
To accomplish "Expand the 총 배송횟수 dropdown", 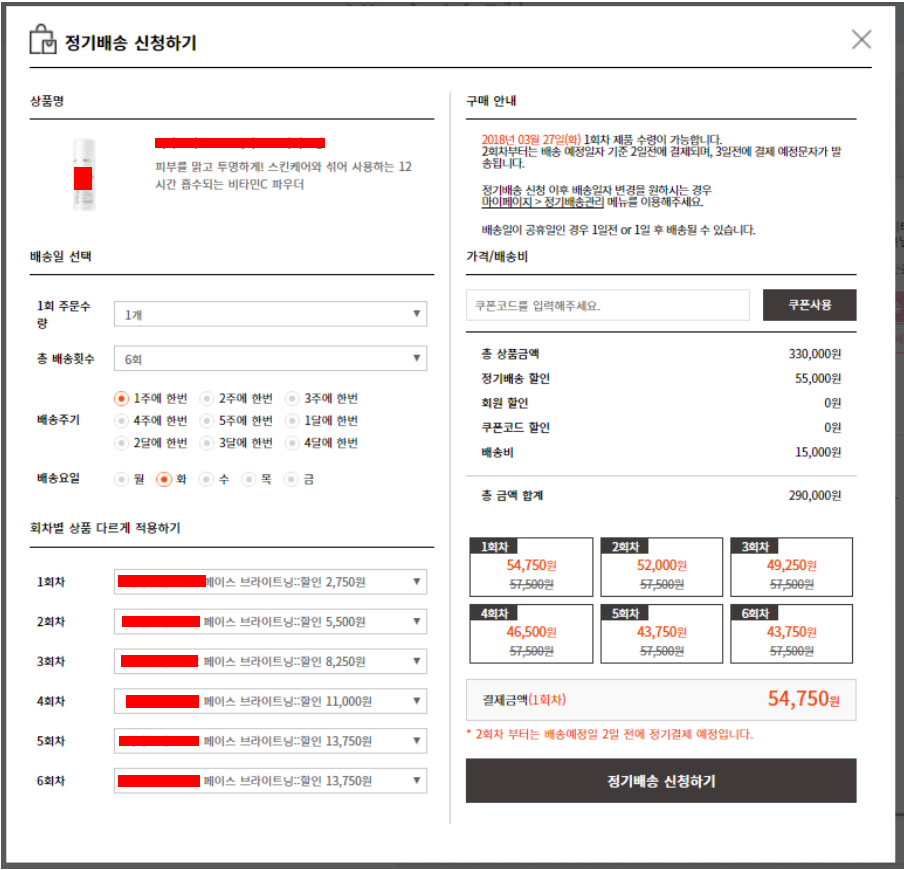I will pos(270,358).
